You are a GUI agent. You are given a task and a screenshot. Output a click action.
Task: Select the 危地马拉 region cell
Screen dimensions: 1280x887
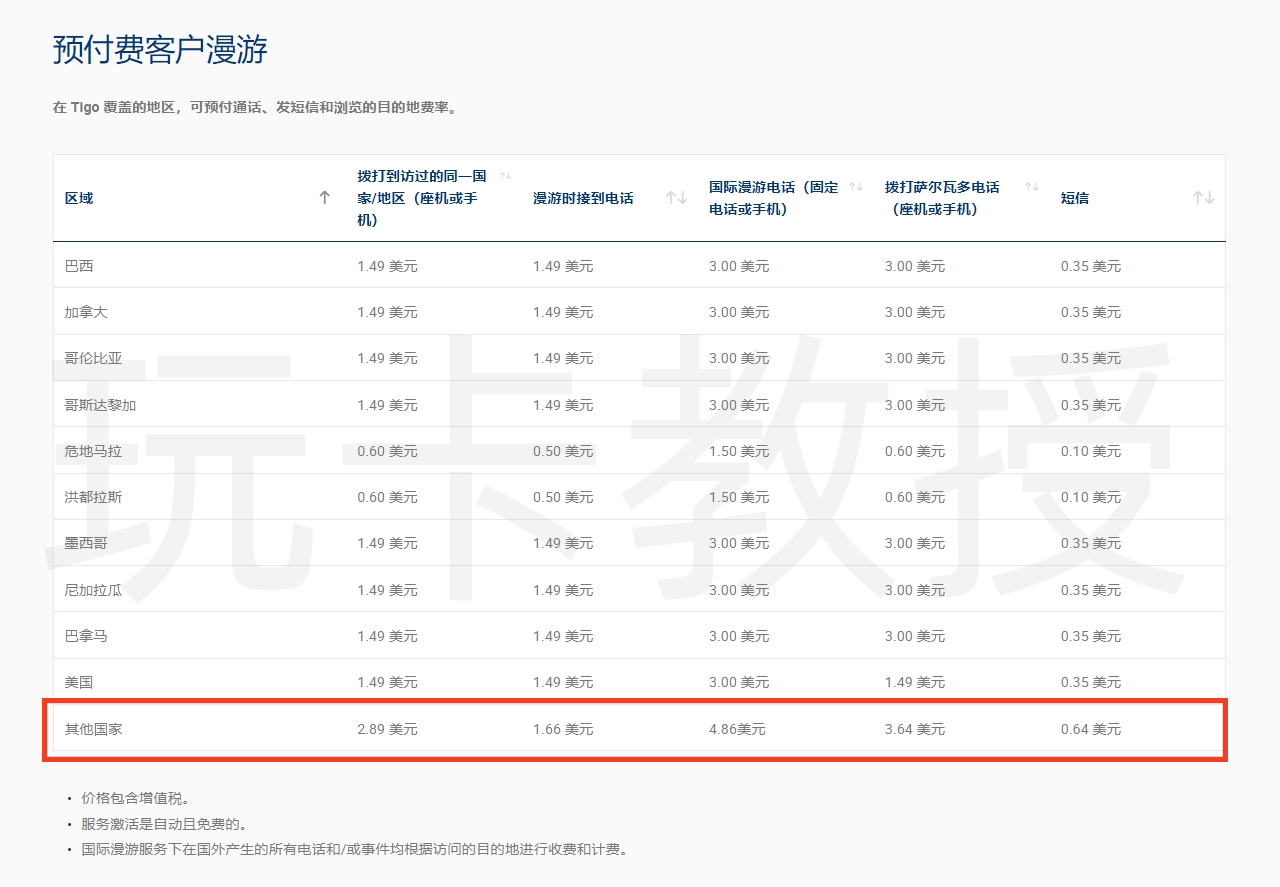pyautogui.click(x=93, y=451)
